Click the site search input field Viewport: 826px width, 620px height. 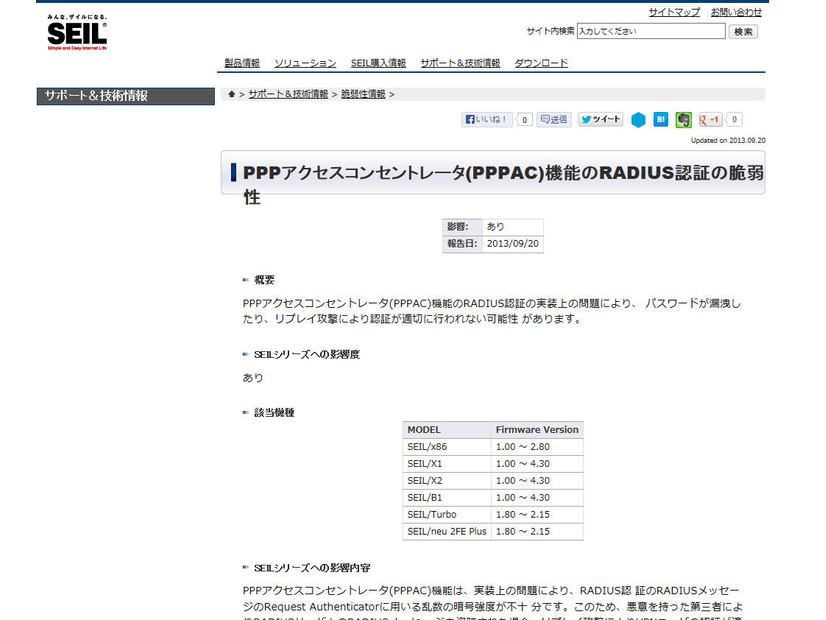[650, 31]
